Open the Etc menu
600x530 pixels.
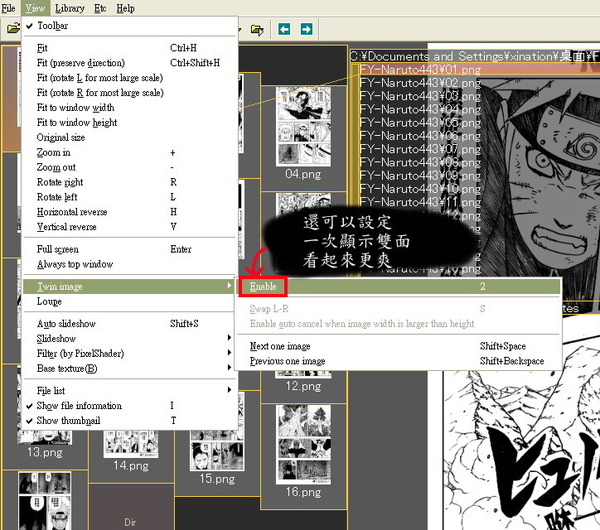(100, 8)
